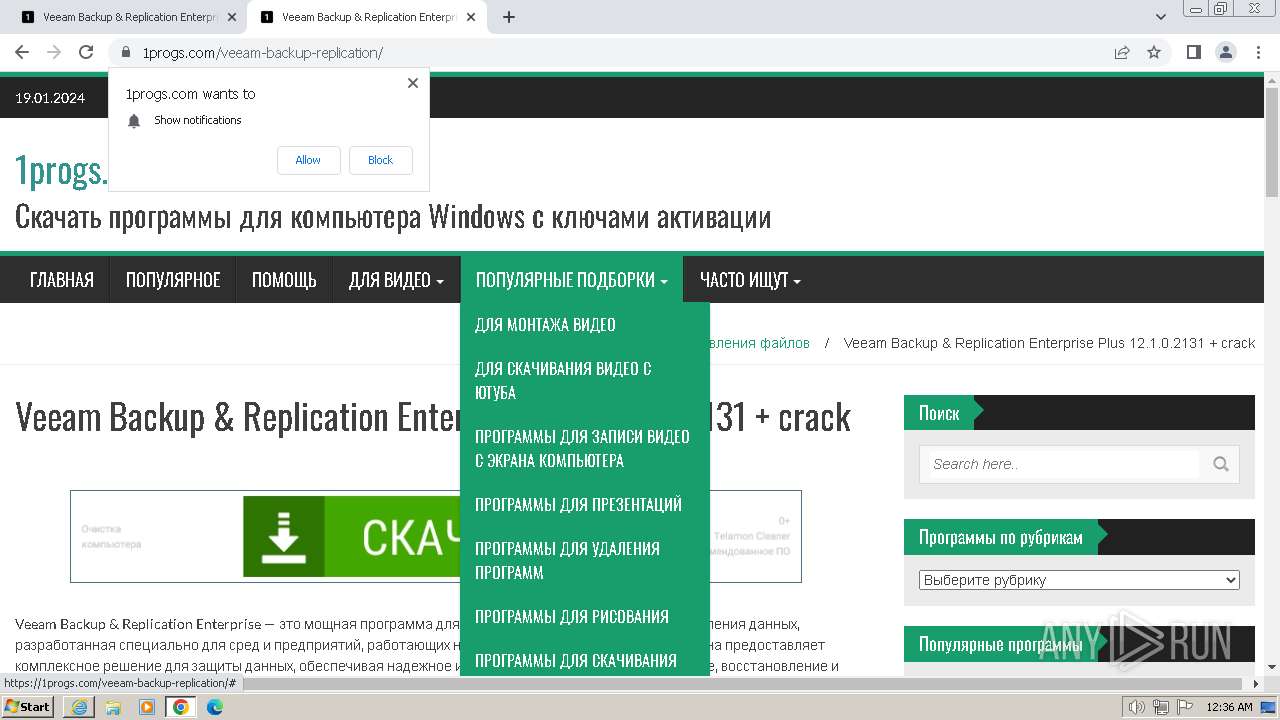This screenshot has width=1280, height=720.
Task: Open the Windows Start button
Action: pos(27,707)
